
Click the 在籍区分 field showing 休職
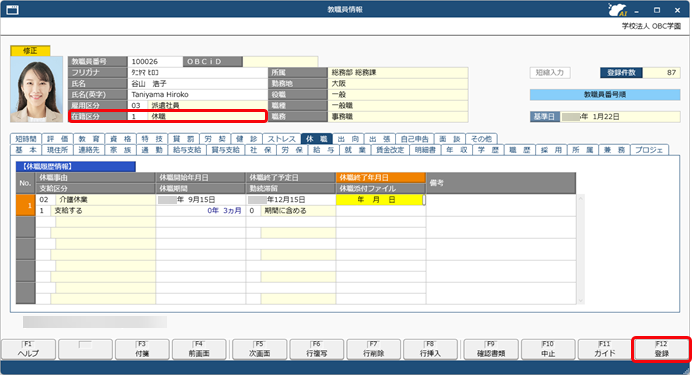[x=197, y=116]
